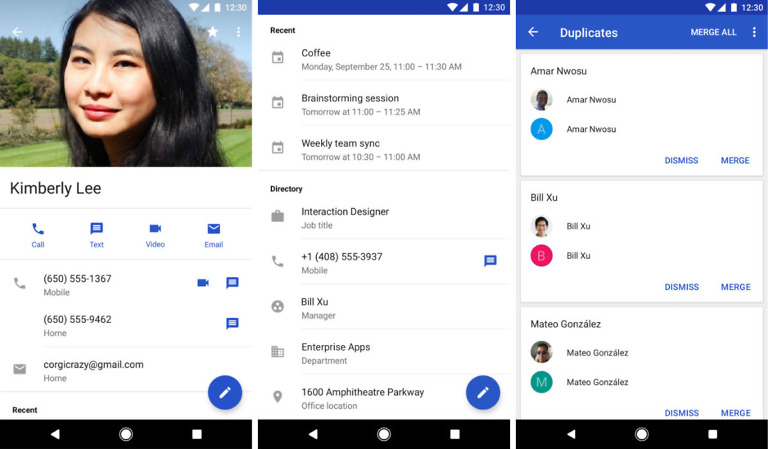Tap Amar Nwosu's photo avatar

pyautogui.click(x=541, y=99)
